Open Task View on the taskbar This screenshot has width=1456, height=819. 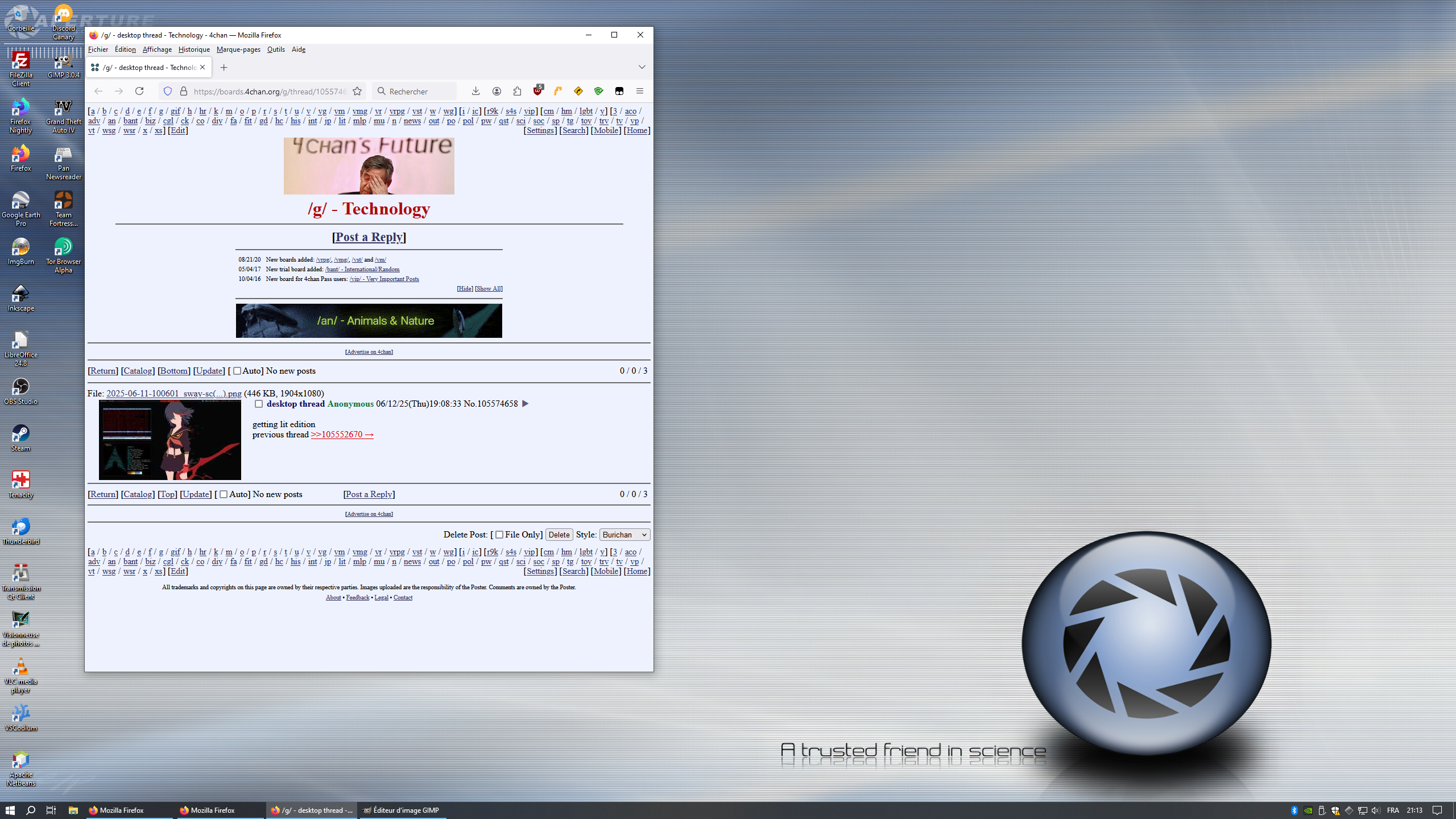click(51, 810)
